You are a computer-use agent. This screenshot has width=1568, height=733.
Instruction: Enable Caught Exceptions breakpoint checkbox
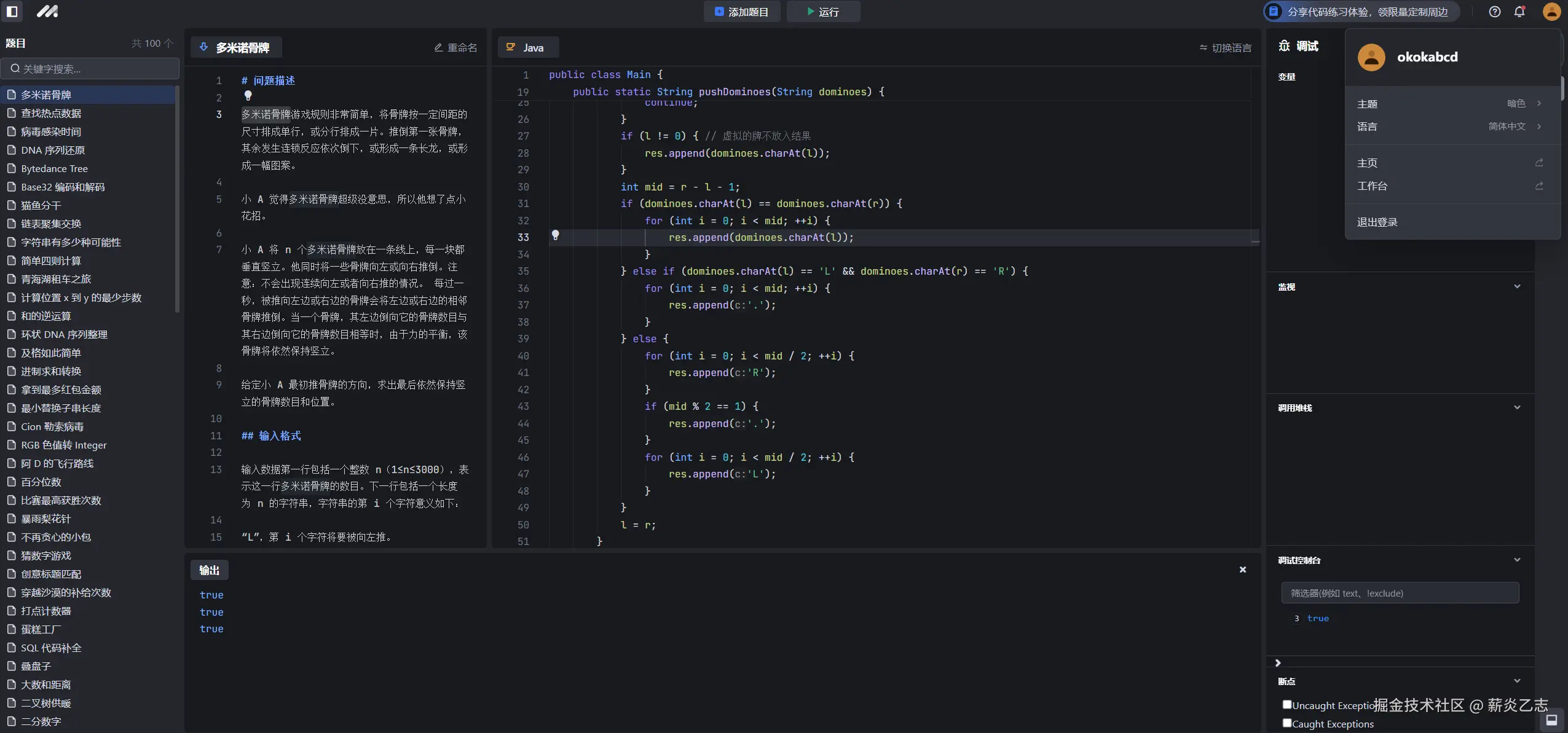pyautogui.click(x=1286, y=723)
